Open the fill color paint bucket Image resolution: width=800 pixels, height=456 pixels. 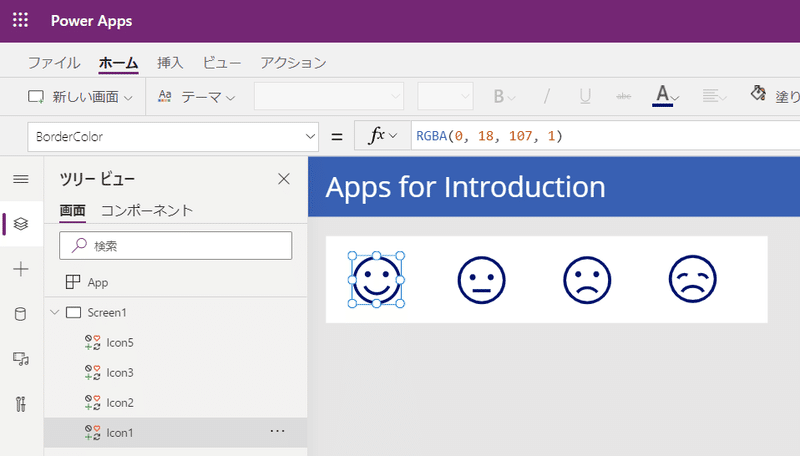tap(758, 94)
